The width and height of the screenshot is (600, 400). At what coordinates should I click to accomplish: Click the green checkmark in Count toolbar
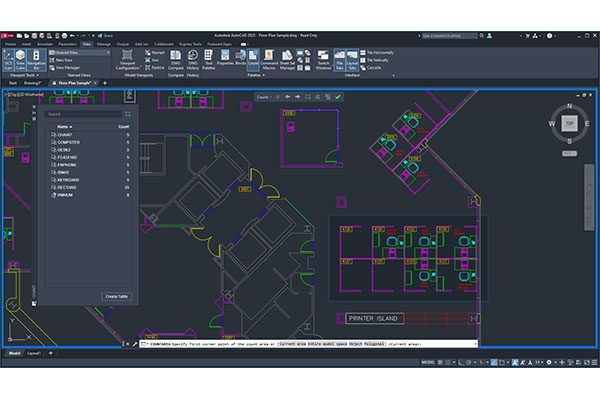338,97
